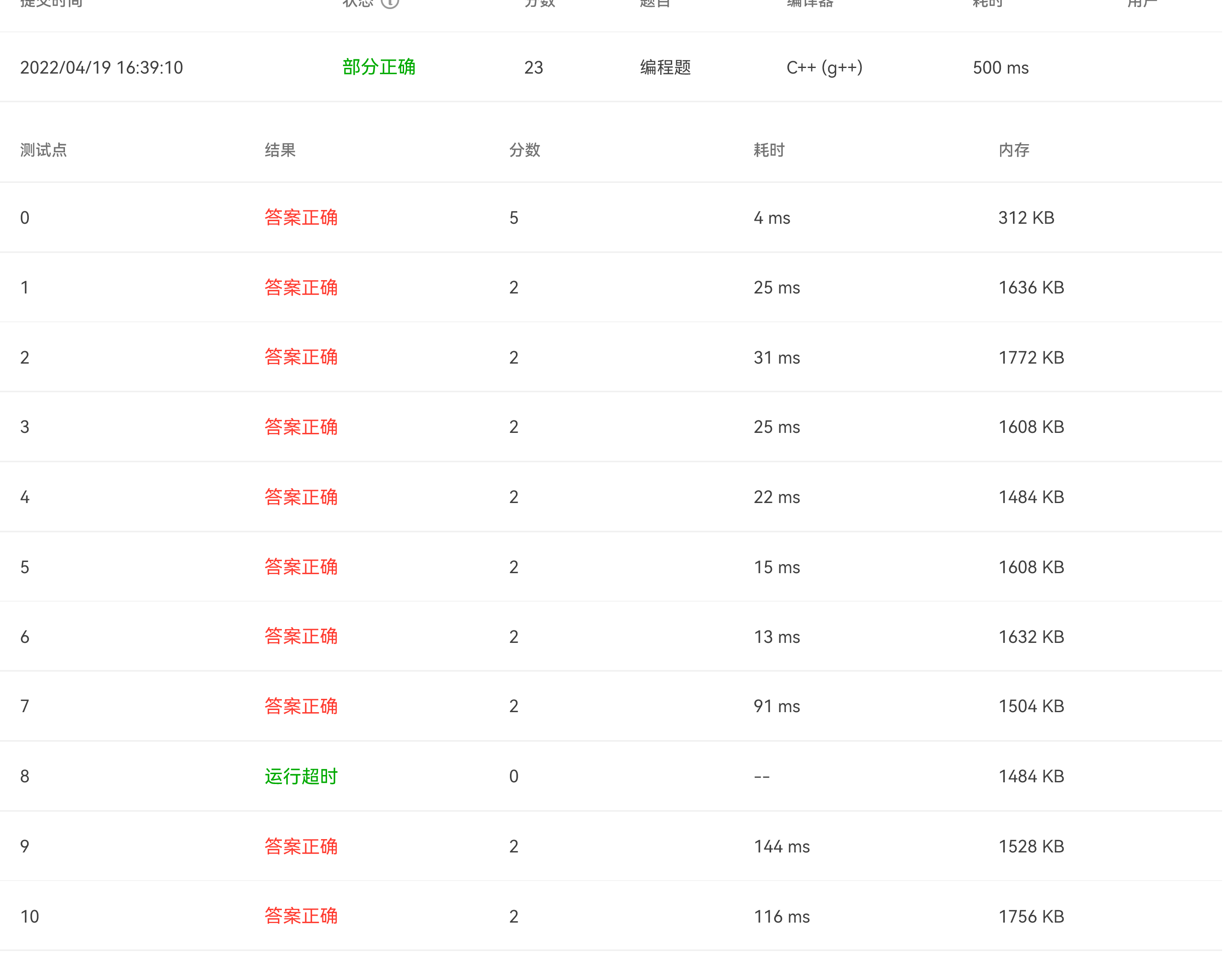Click the 结果 column header
This screenshot has width=1232, height=954.
pos(281,150)
